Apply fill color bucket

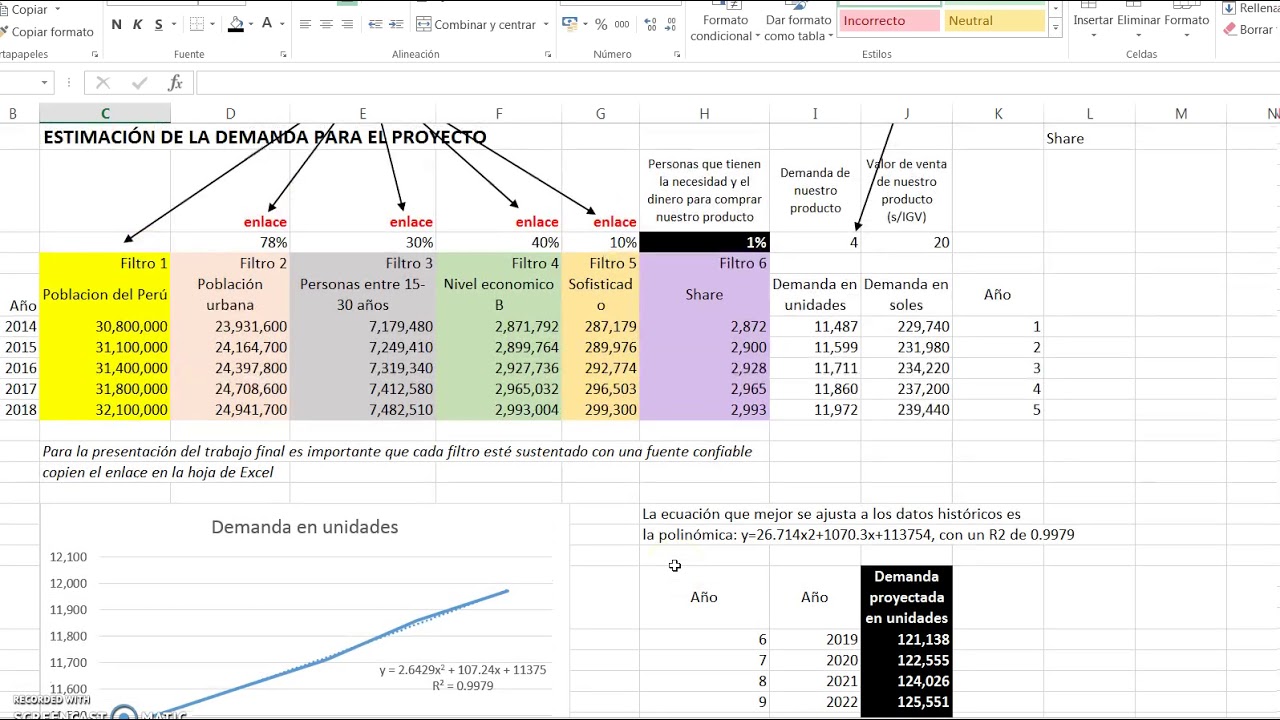click(x=236, y=24)
